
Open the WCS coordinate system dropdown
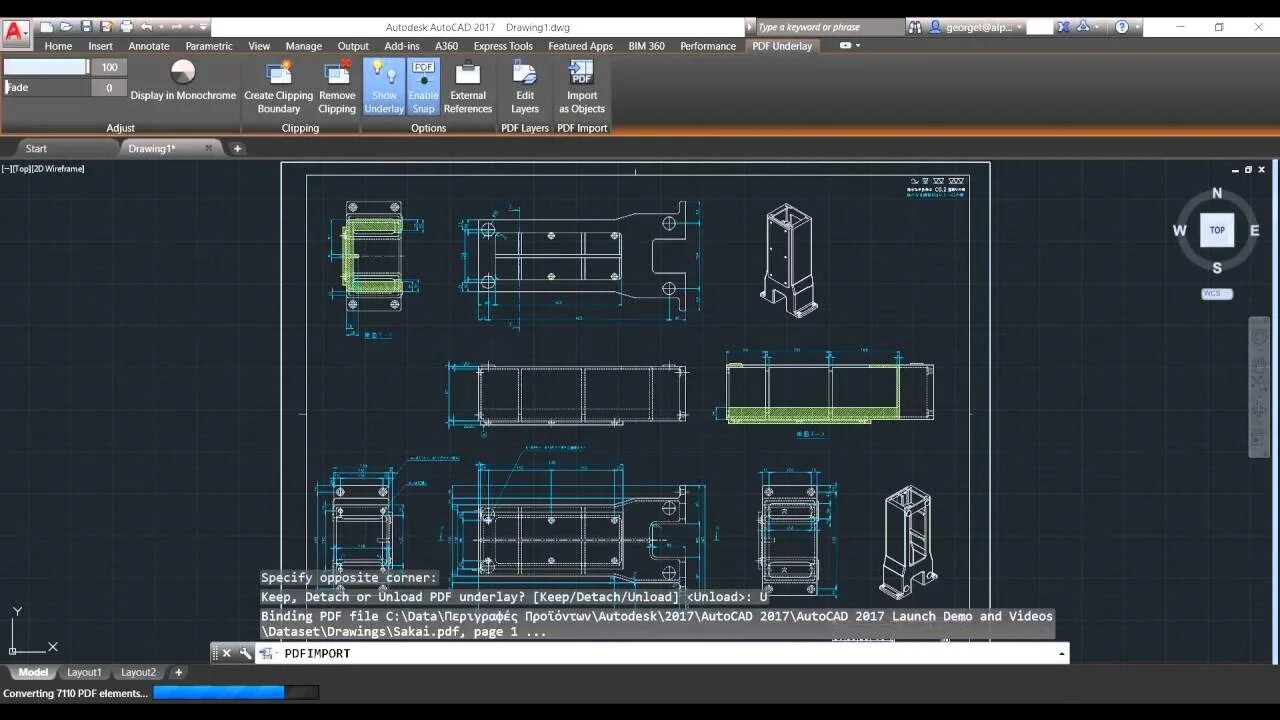(1217, 294)
